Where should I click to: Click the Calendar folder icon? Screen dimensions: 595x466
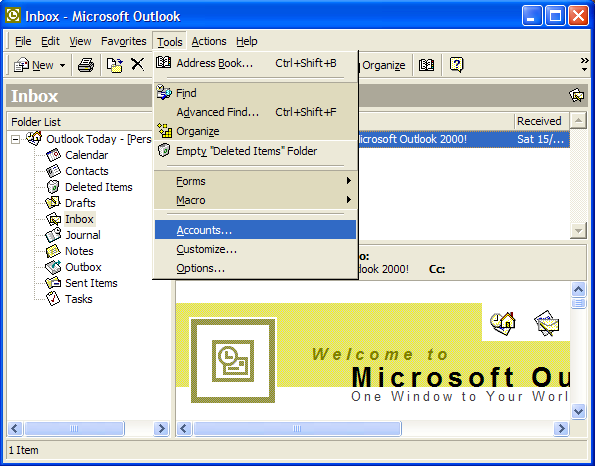click(x=54, y=155)
